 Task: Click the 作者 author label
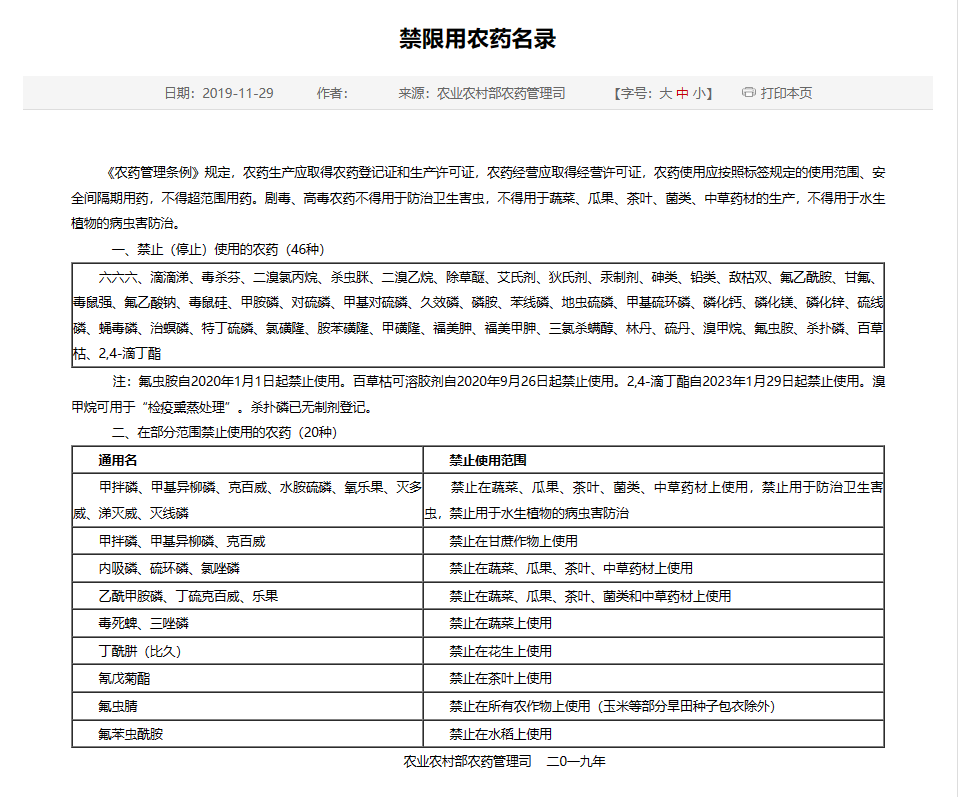click(x=331, y=93)
